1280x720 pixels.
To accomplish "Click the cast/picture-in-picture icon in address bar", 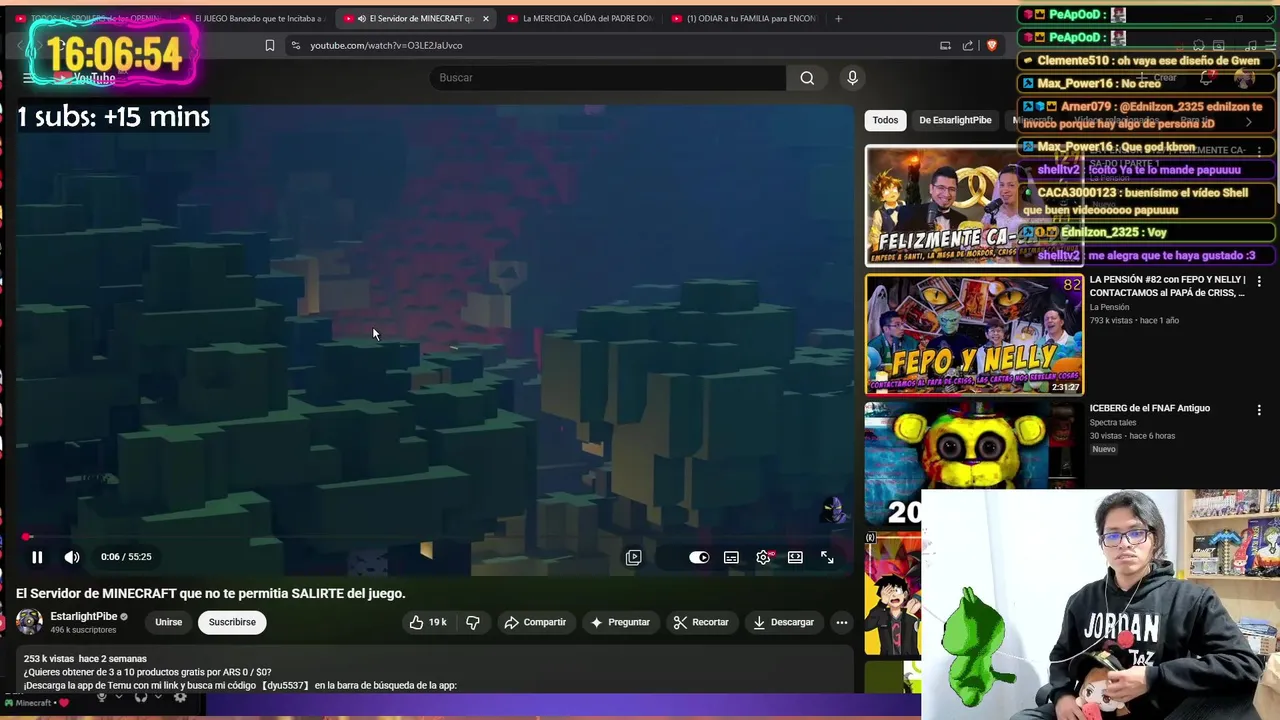I will [x=945, y=45].
